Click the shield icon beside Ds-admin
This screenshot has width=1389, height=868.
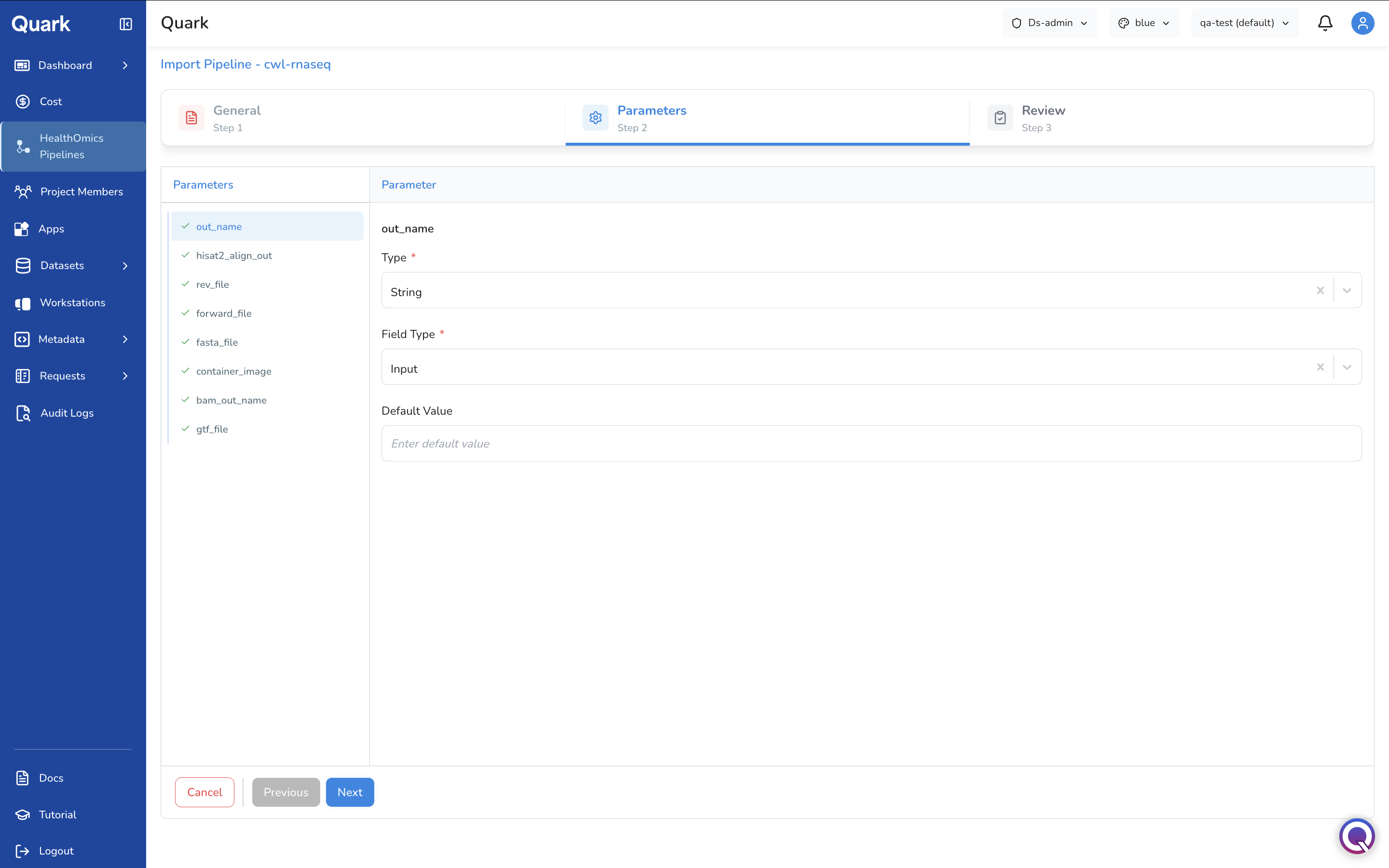click(x=1017, y=23)
